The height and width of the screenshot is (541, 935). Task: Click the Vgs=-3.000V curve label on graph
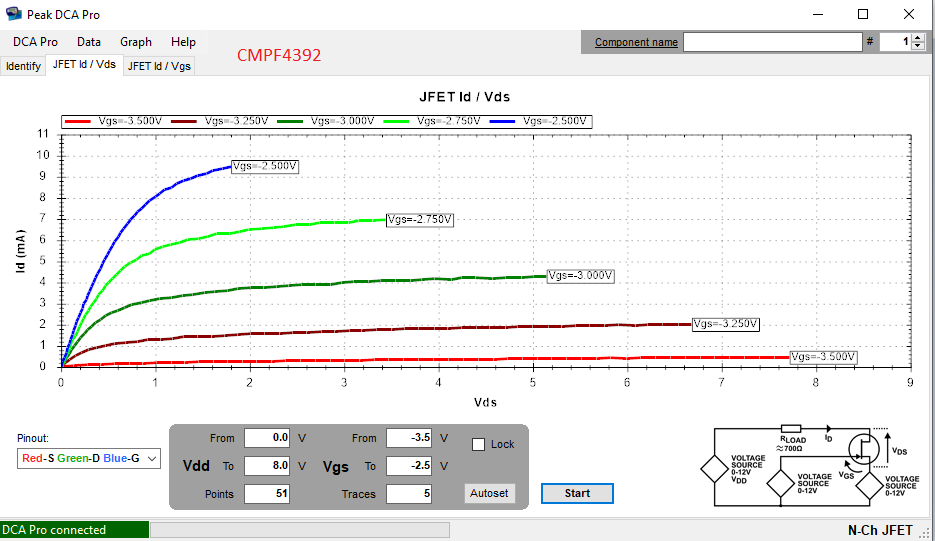coord(581,276)
